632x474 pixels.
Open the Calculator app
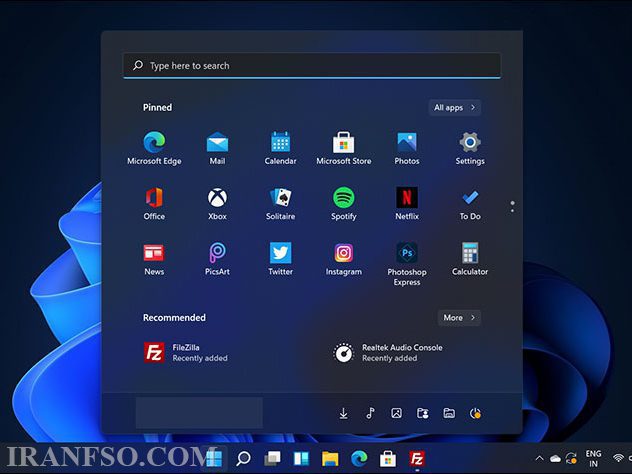coord(470,259)
